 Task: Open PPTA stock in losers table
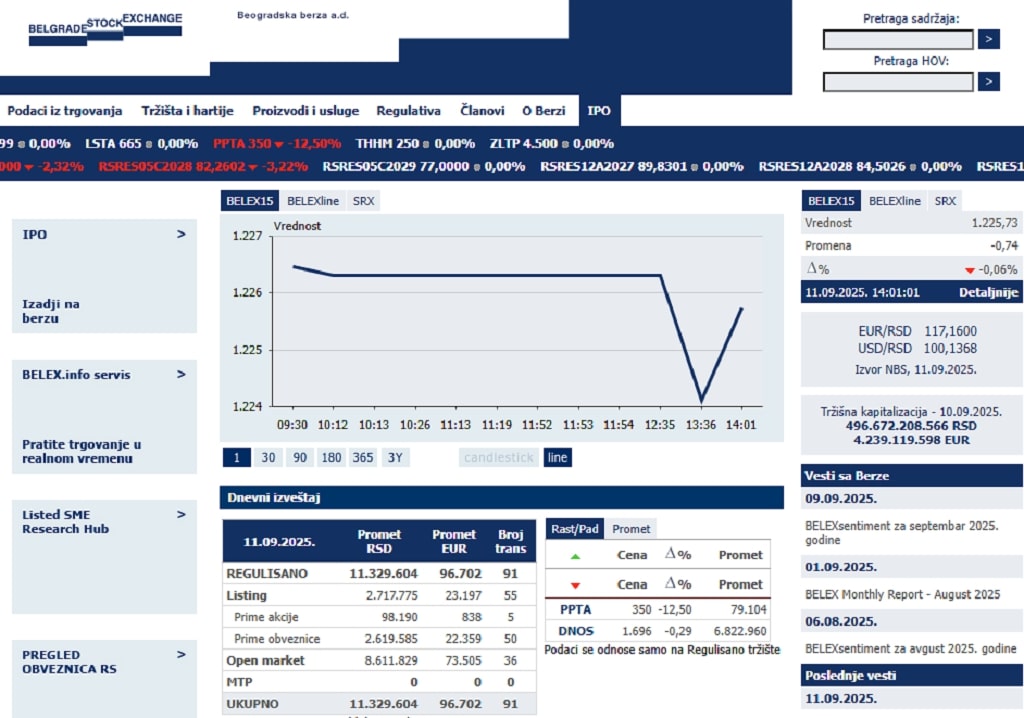coord(575,609)
